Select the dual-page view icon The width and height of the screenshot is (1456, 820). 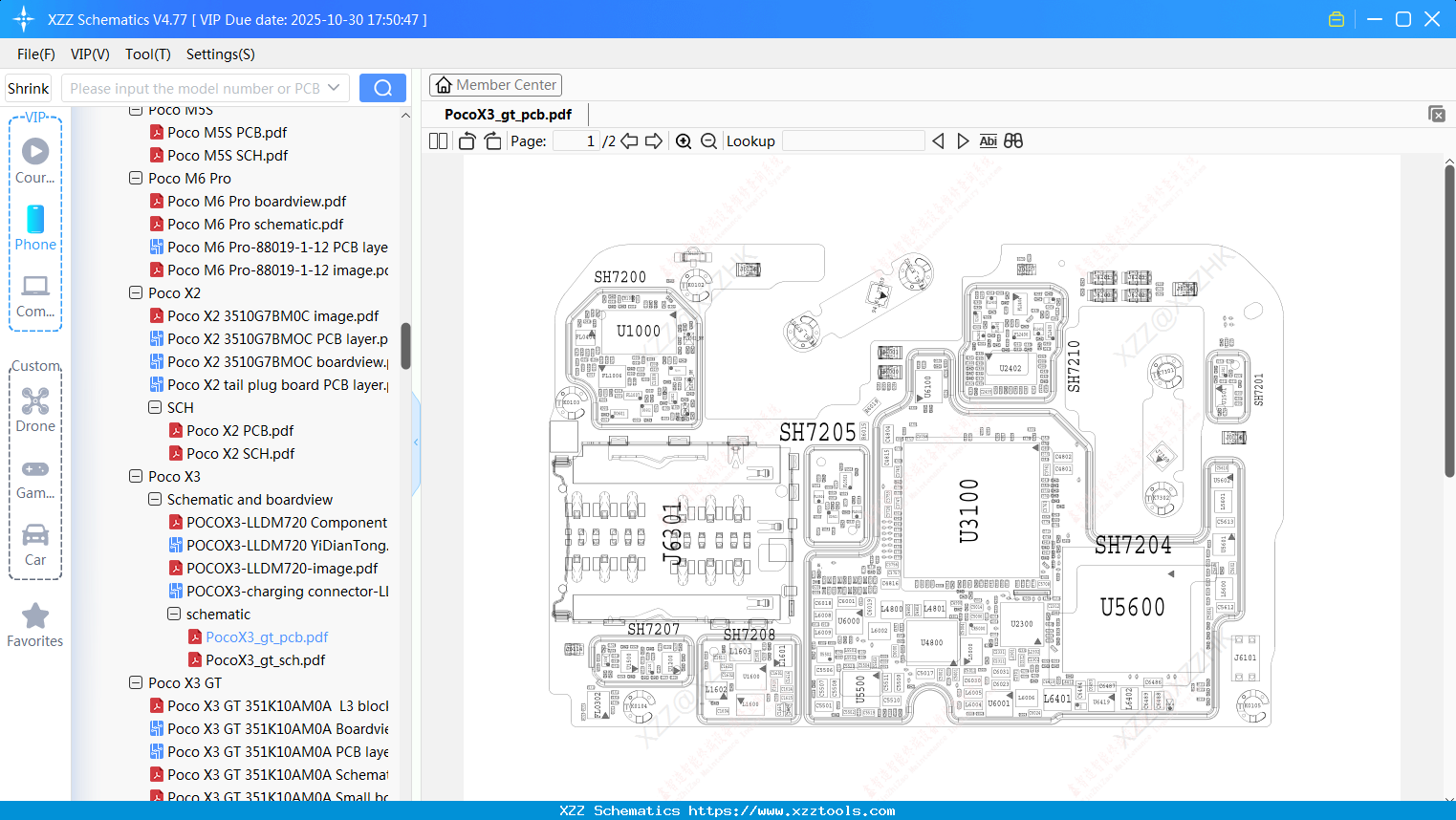(x=437, y=140)
